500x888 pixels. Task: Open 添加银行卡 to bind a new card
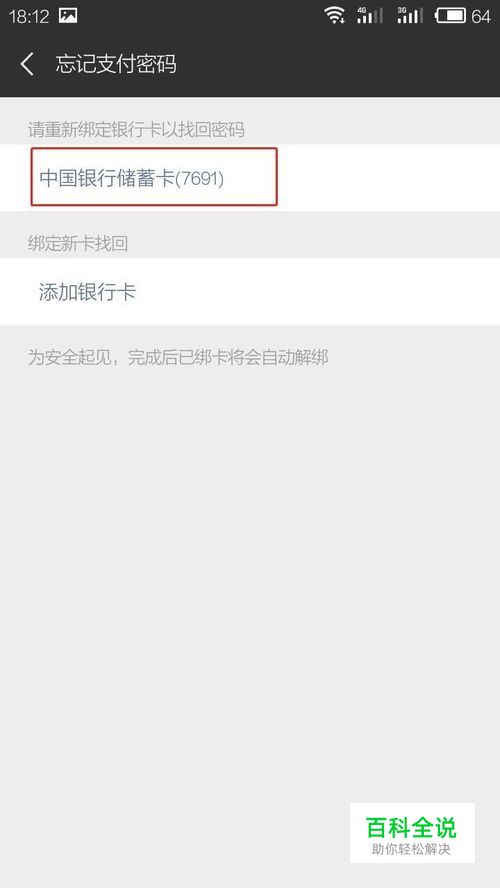pyautogui.click(x=250, y=292)
